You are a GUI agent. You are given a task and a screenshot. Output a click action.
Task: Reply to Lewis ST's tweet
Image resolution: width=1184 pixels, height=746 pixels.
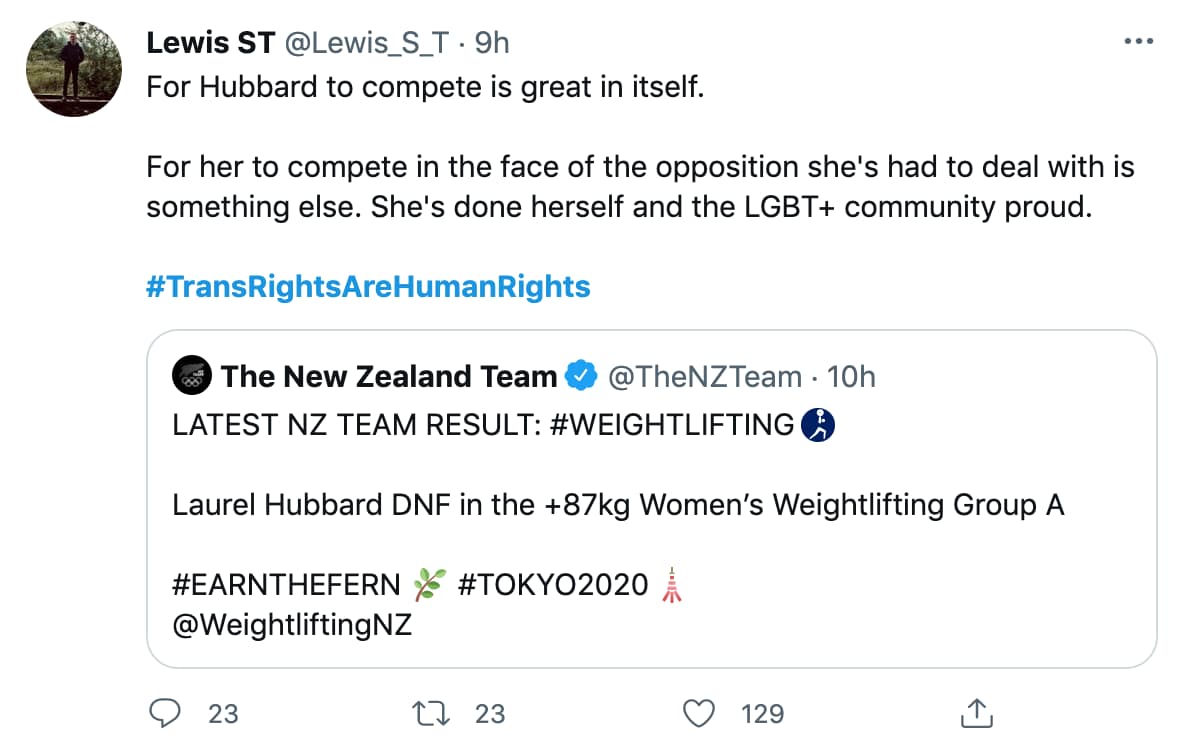pyautogui.click(x=167, y=714)
